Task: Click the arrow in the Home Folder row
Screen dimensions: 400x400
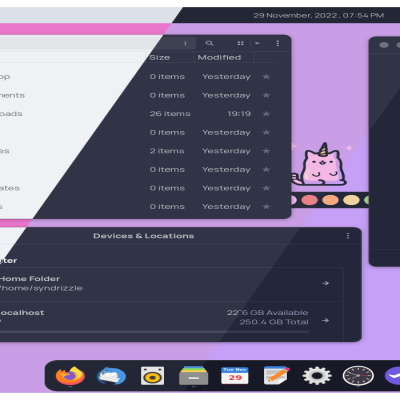Action: pos(325,283)
